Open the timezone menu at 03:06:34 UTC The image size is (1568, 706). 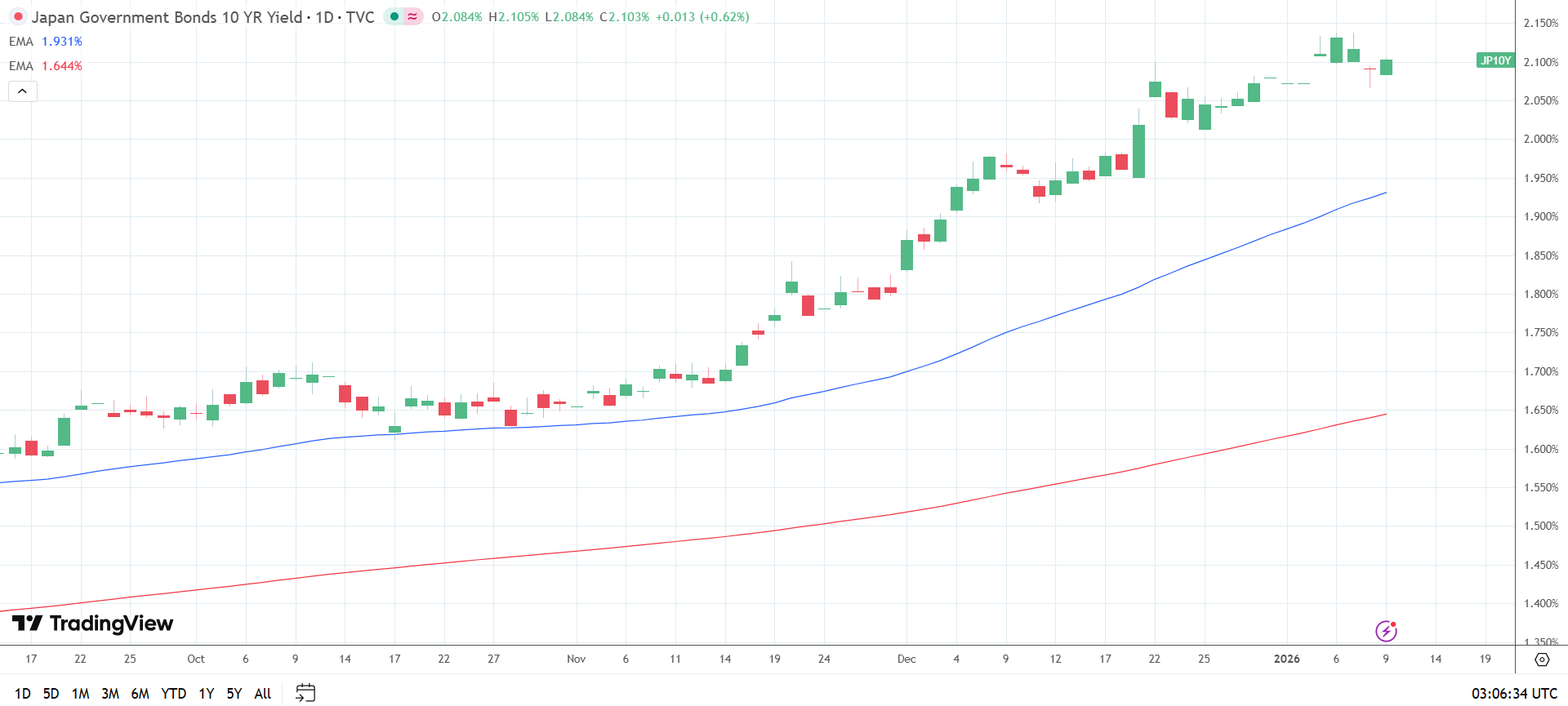pyautogui.click(x=1514, y=694)
